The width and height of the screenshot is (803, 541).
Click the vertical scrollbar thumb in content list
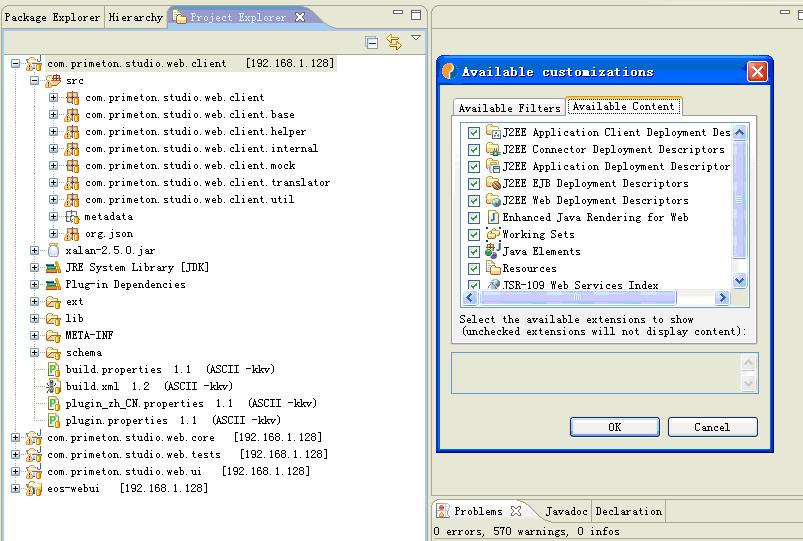coord(739,200)
